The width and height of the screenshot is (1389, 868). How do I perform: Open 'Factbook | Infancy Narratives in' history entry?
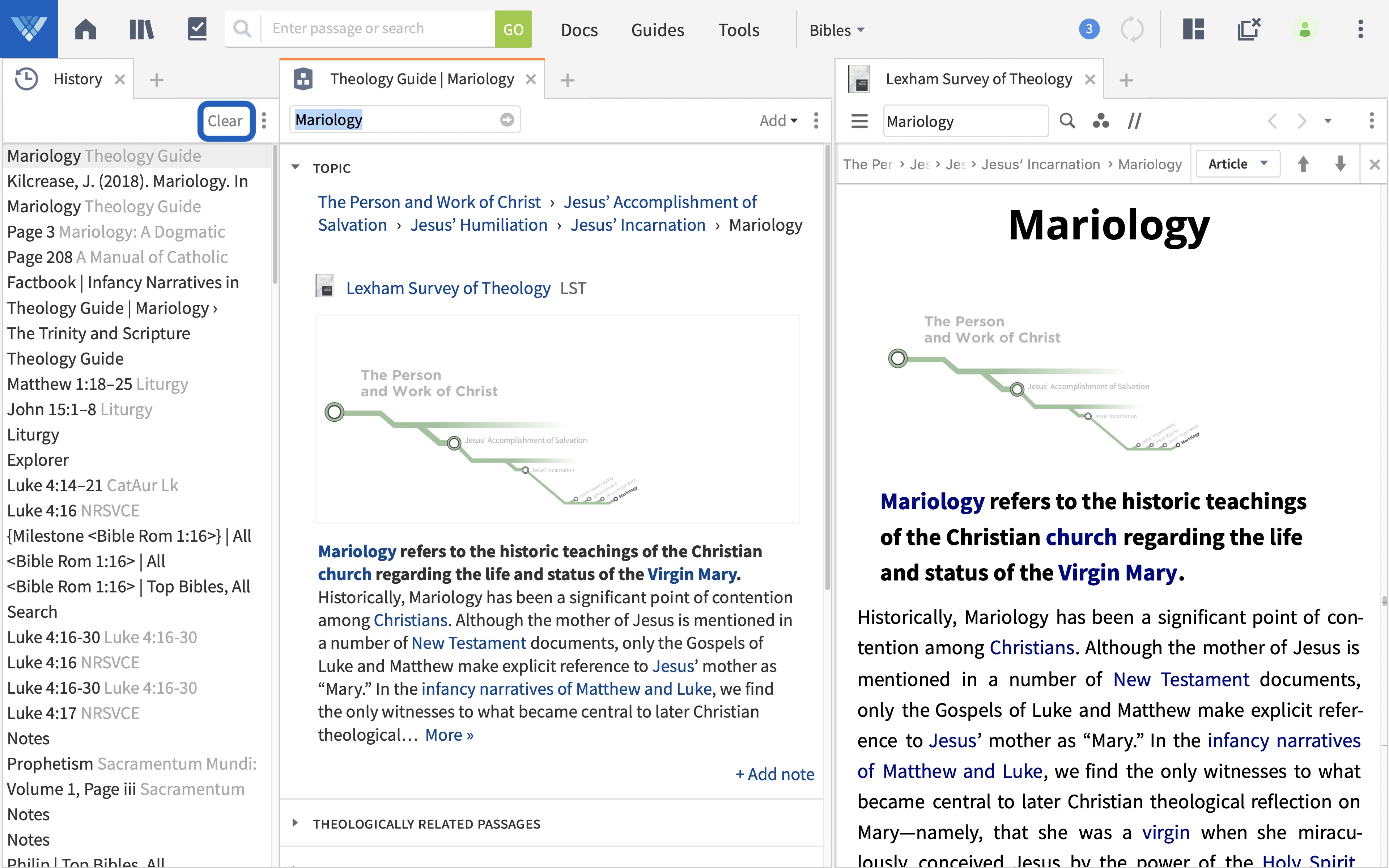(123, 282)
